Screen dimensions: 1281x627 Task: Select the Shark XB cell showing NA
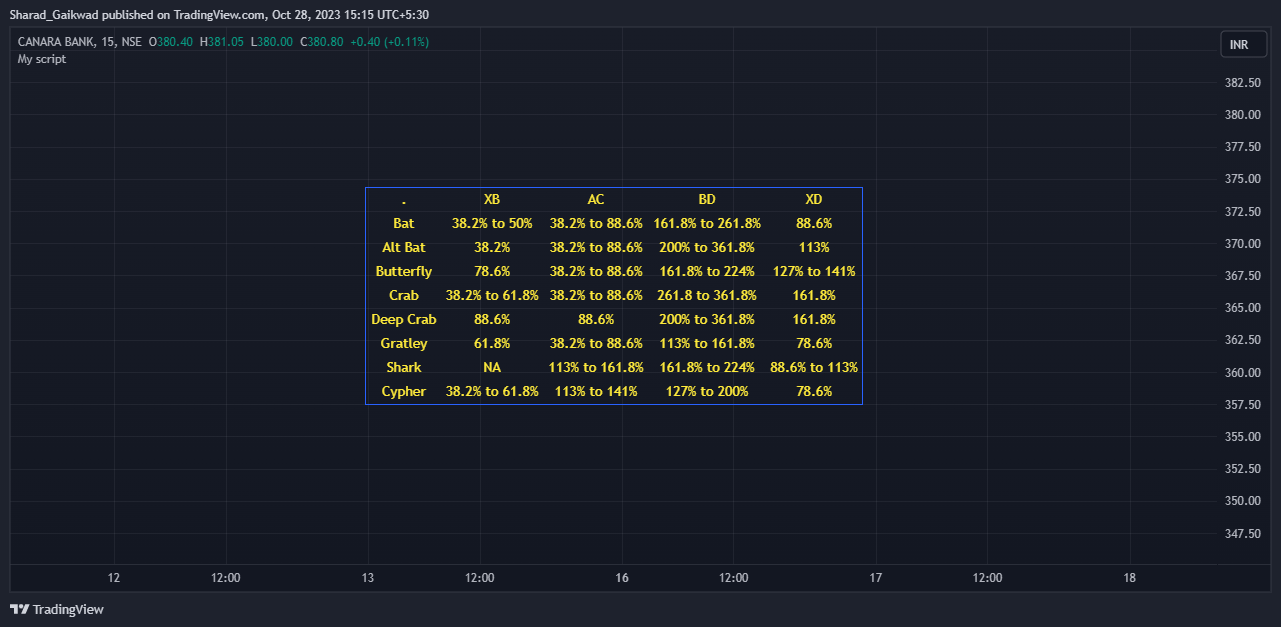(x=492, y=367)
